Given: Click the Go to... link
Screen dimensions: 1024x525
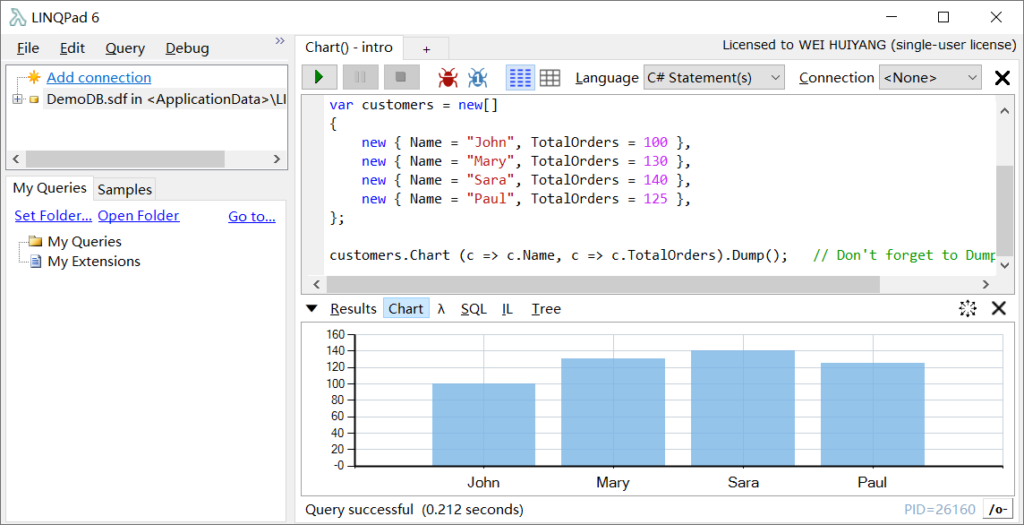Looking at the screenshot, I should 251,216.
